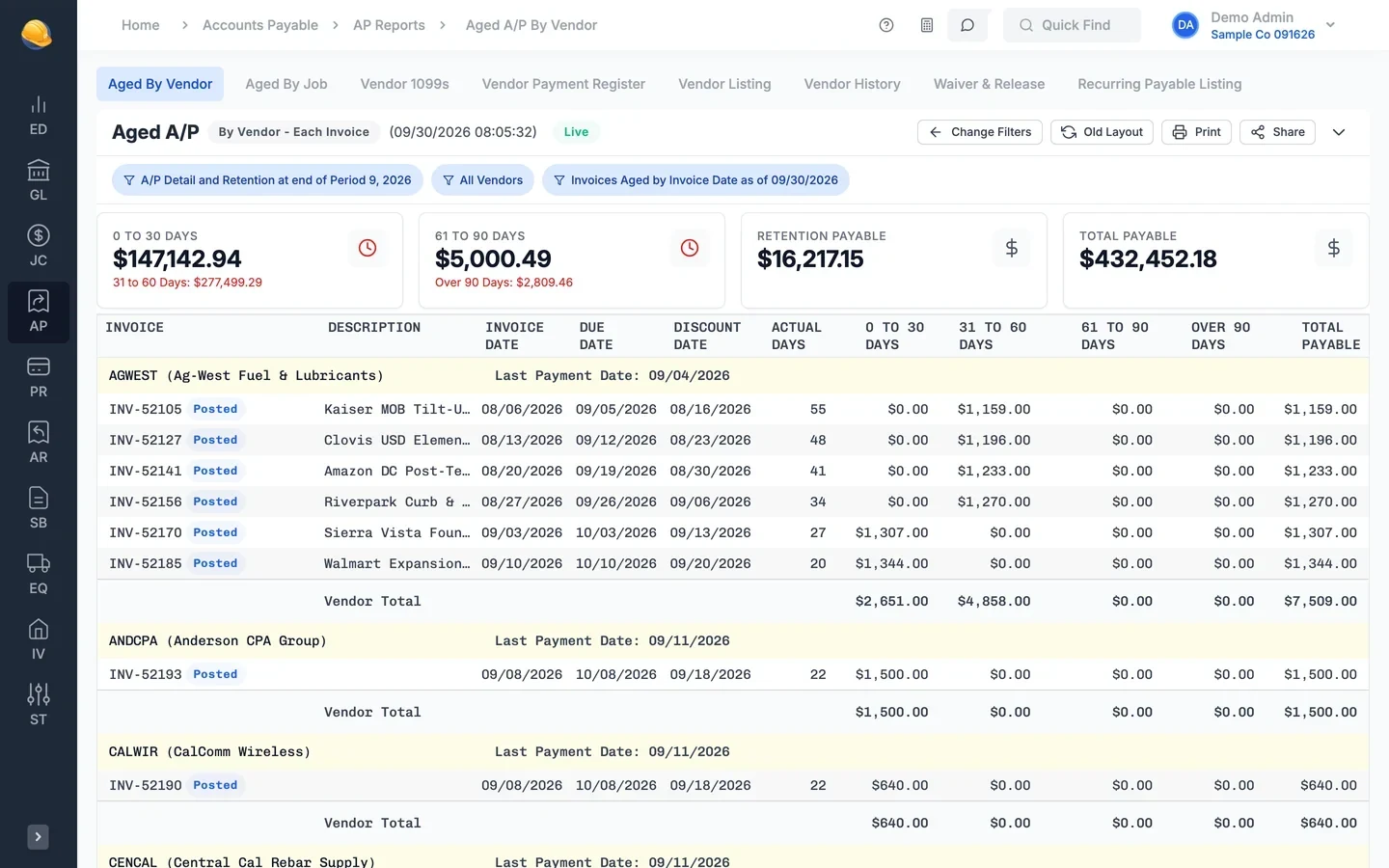Image resolution: width=1389 pixels, height=868 pixels.
Task: Click the dollar icon on the Retention Payable card
Action: tap(1012, 248)
